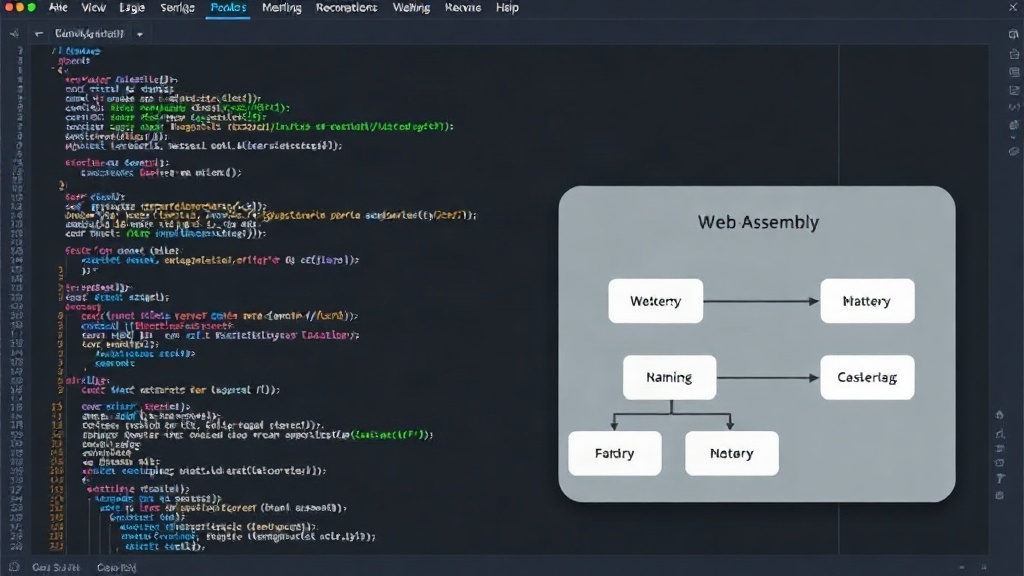The height and width of the screenshot is (576, 1024).
Task: Click the back arrow in the toolbar
Action: (39, 33)
